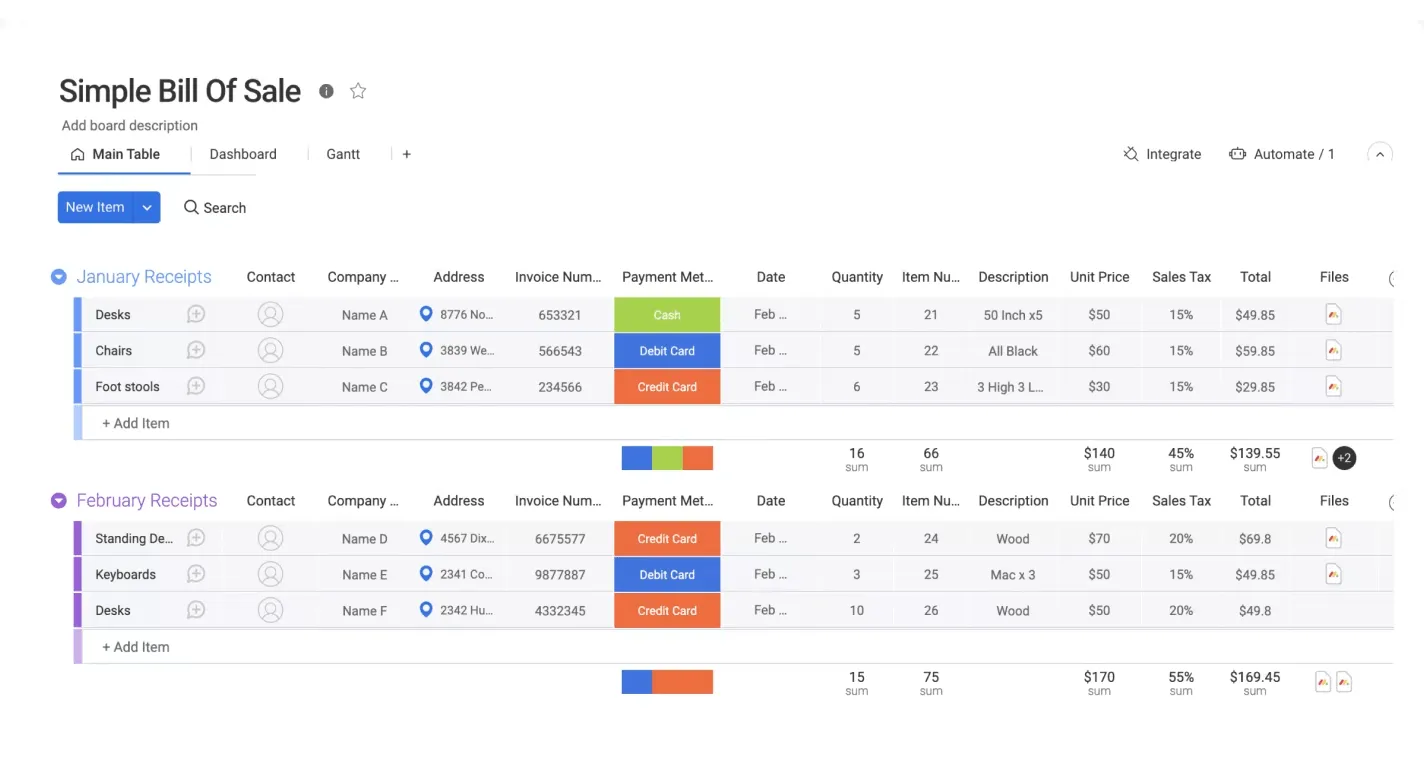This screenshot has width=1424, height=779.
Task: Click the Integrate plug icon
Action: coord(1131,154)
